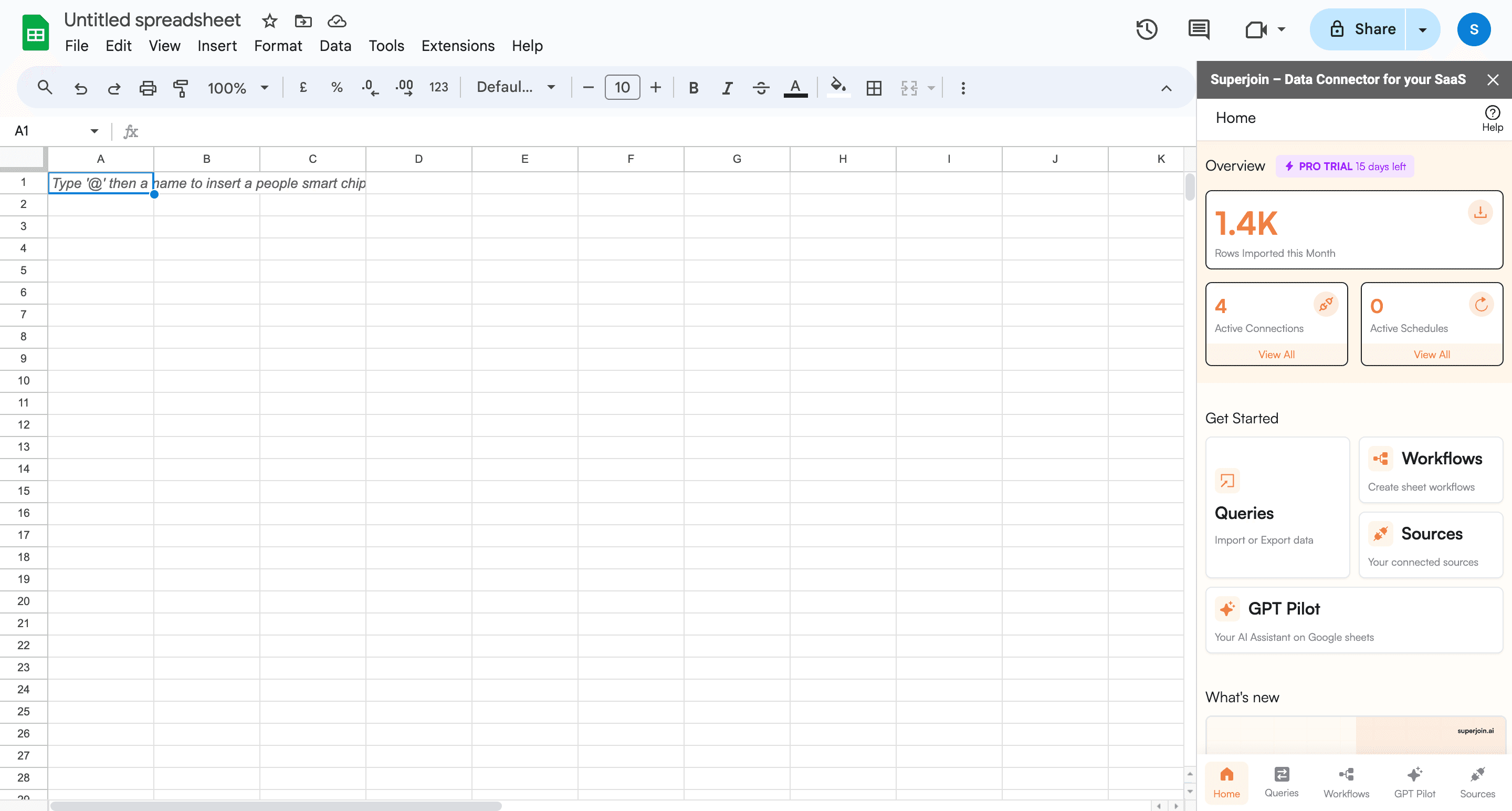Toggle bold formatting on selected cell

tap(694, 88)
